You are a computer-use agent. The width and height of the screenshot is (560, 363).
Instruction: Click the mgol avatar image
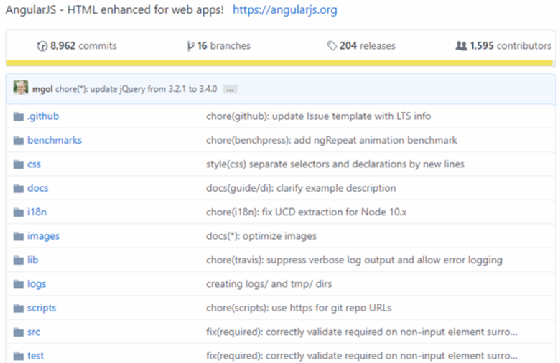pos(21,88)
